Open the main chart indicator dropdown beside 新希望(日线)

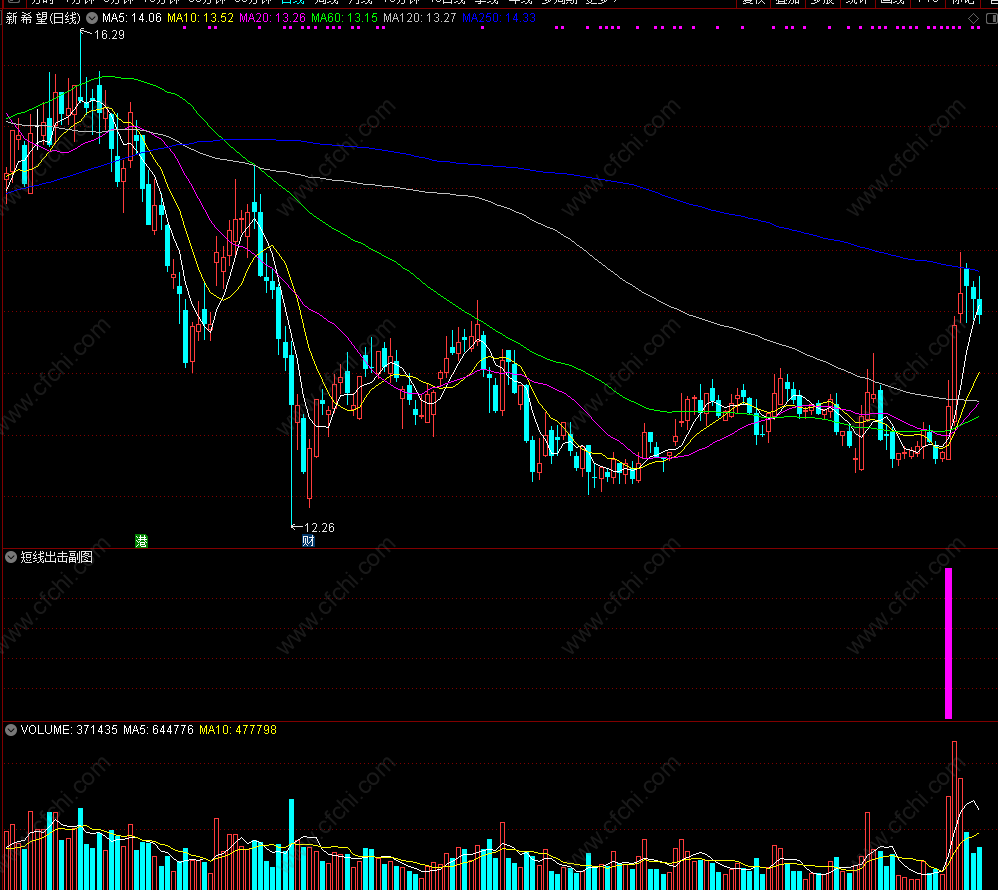pyautogui.click(x=92, y=18)
